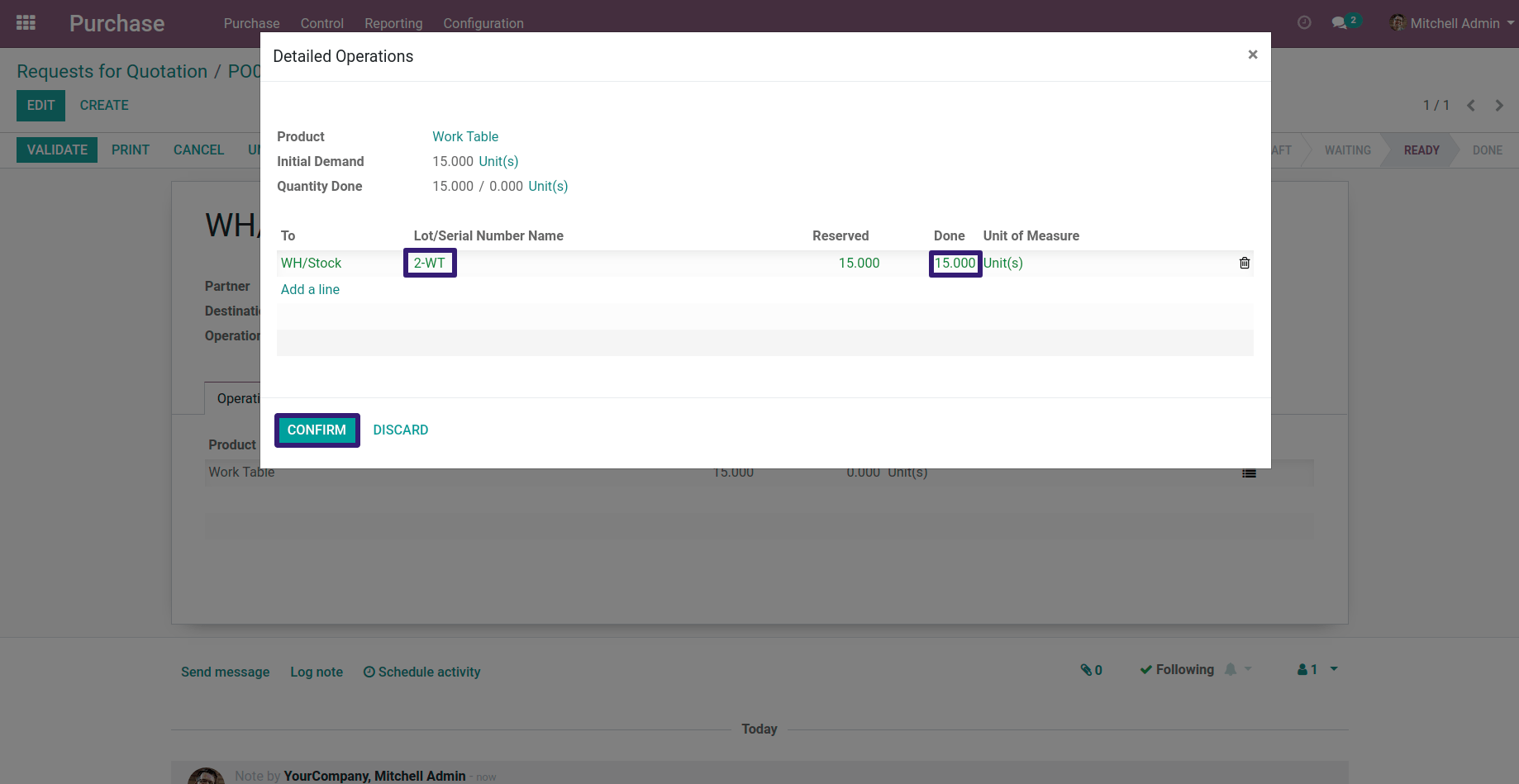
Task: Open the Work Table product link
Action: pos(465,136)
